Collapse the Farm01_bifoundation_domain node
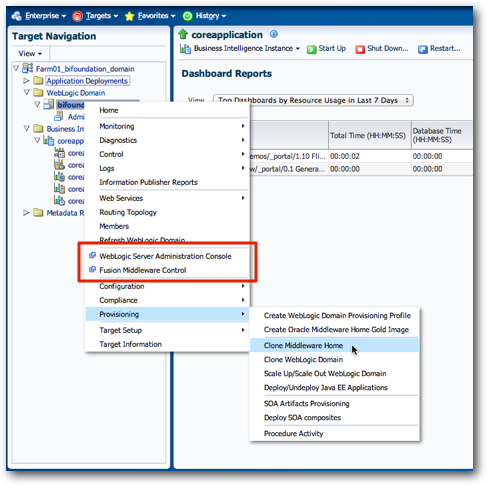 16,68
